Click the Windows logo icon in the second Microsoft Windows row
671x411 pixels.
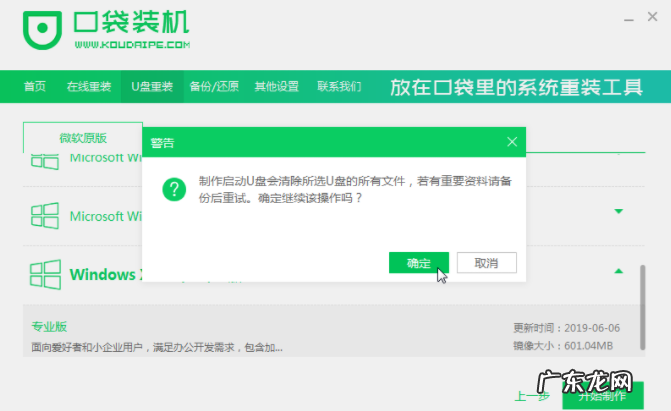pos(45,216)
